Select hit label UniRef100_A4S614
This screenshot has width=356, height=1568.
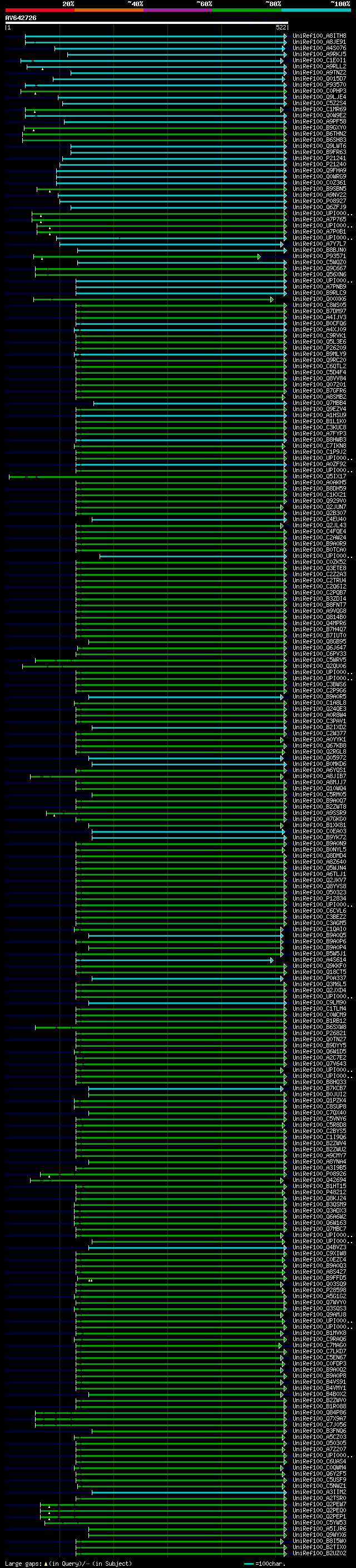319,960
